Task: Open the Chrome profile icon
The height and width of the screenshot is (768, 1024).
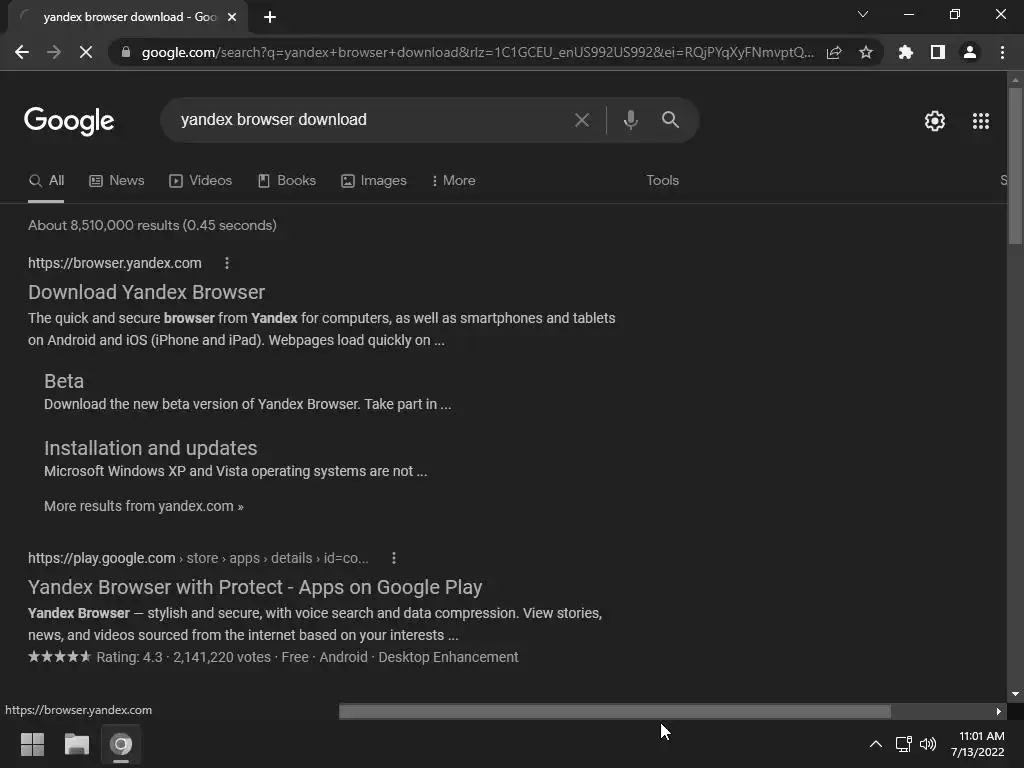Action: point(970,52)
